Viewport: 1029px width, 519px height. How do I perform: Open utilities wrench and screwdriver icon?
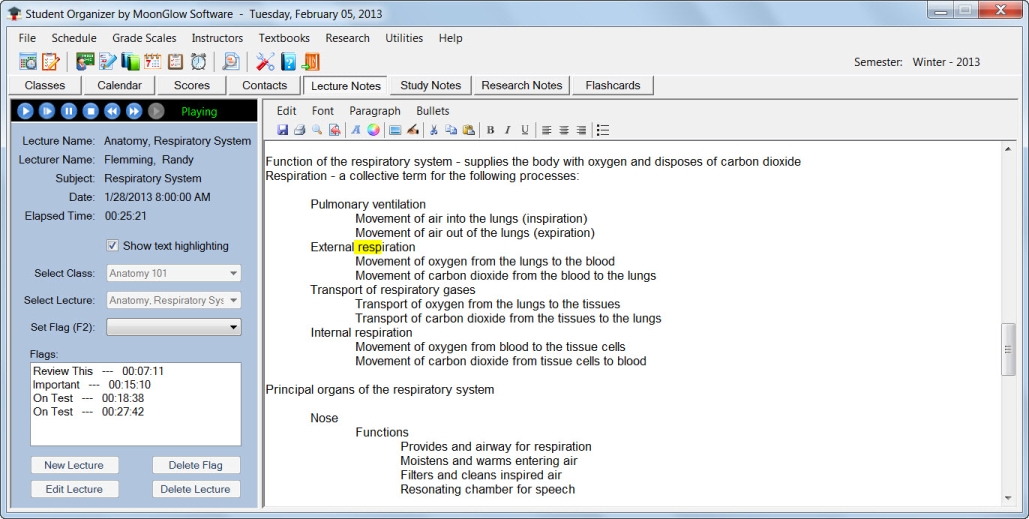tap(265, 62)
